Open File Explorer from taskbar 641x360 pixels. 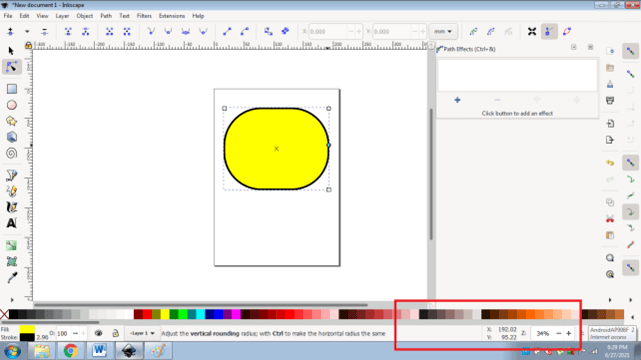[41, 351]
